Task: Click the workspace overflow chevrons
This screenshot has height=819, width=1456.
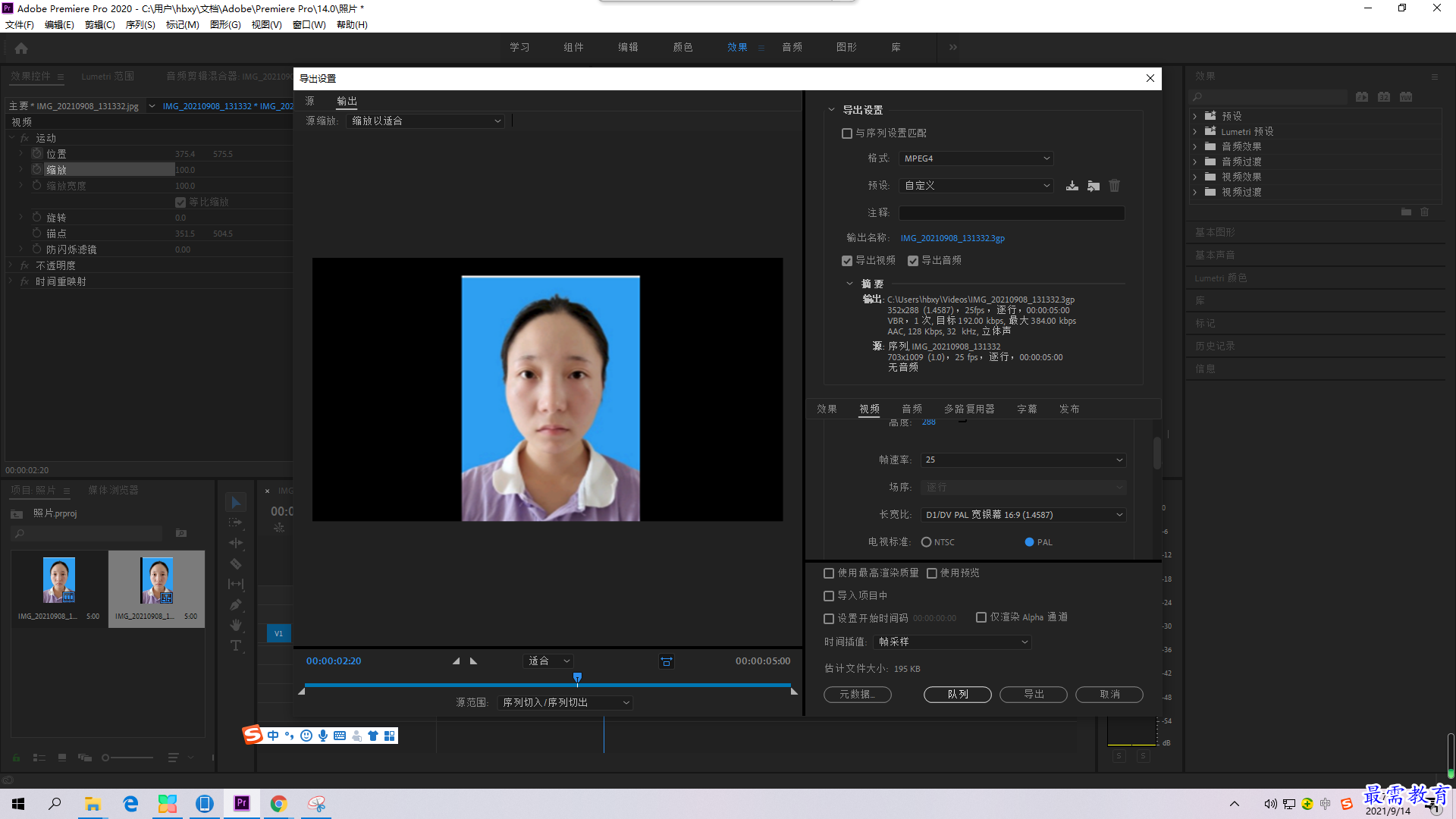Action: click(x=953, y=47)
